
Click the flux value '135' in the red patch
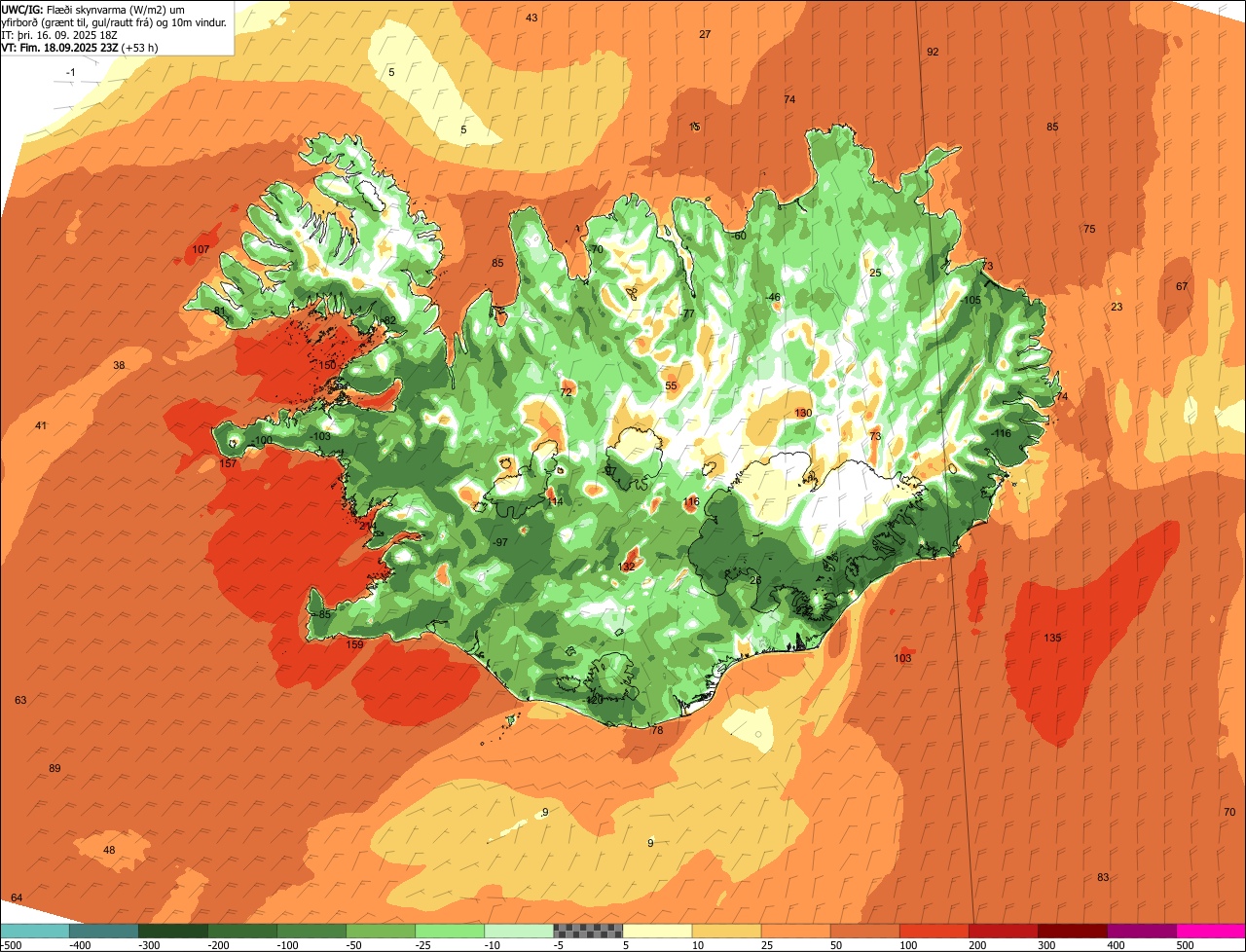[1053, 638]
